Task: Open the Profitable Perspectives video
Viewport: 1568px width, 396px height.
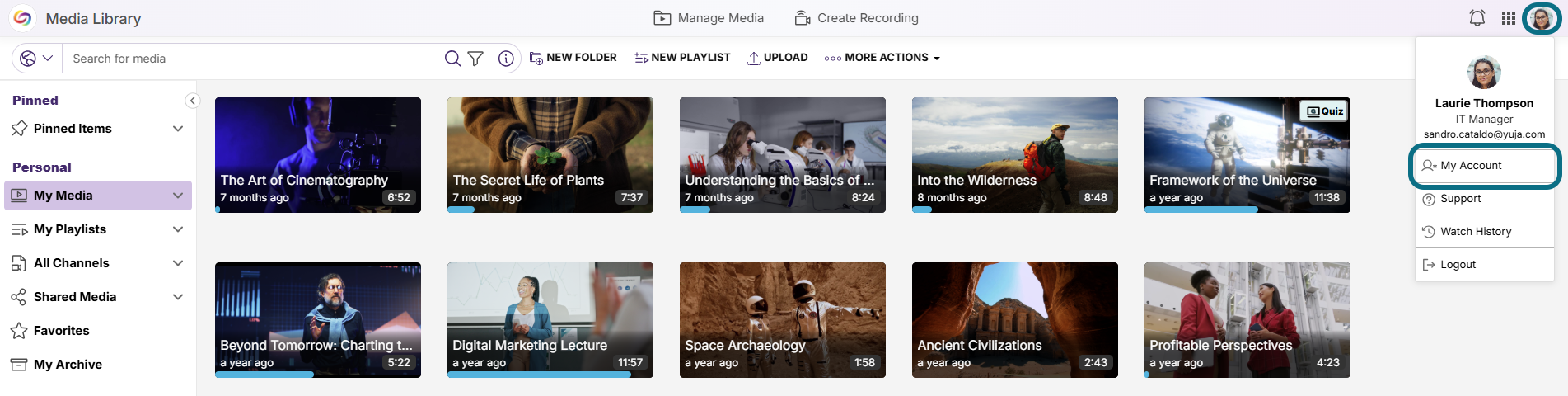Action: (x=1247, y=320)
